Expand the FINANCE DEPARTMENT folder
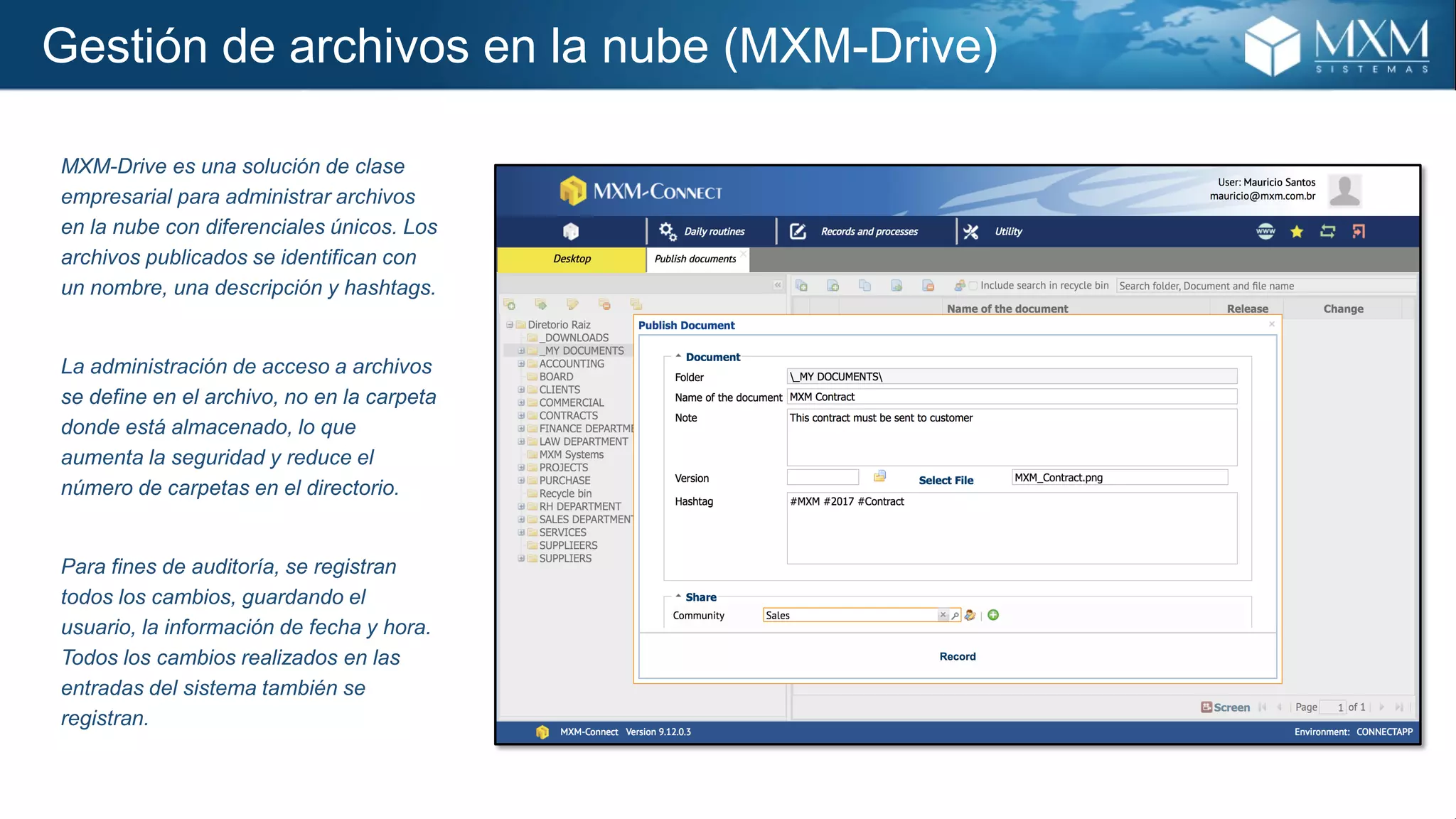Image resolution: width=1456 pixels, height=819 pixels. click(x=521, y=429)
